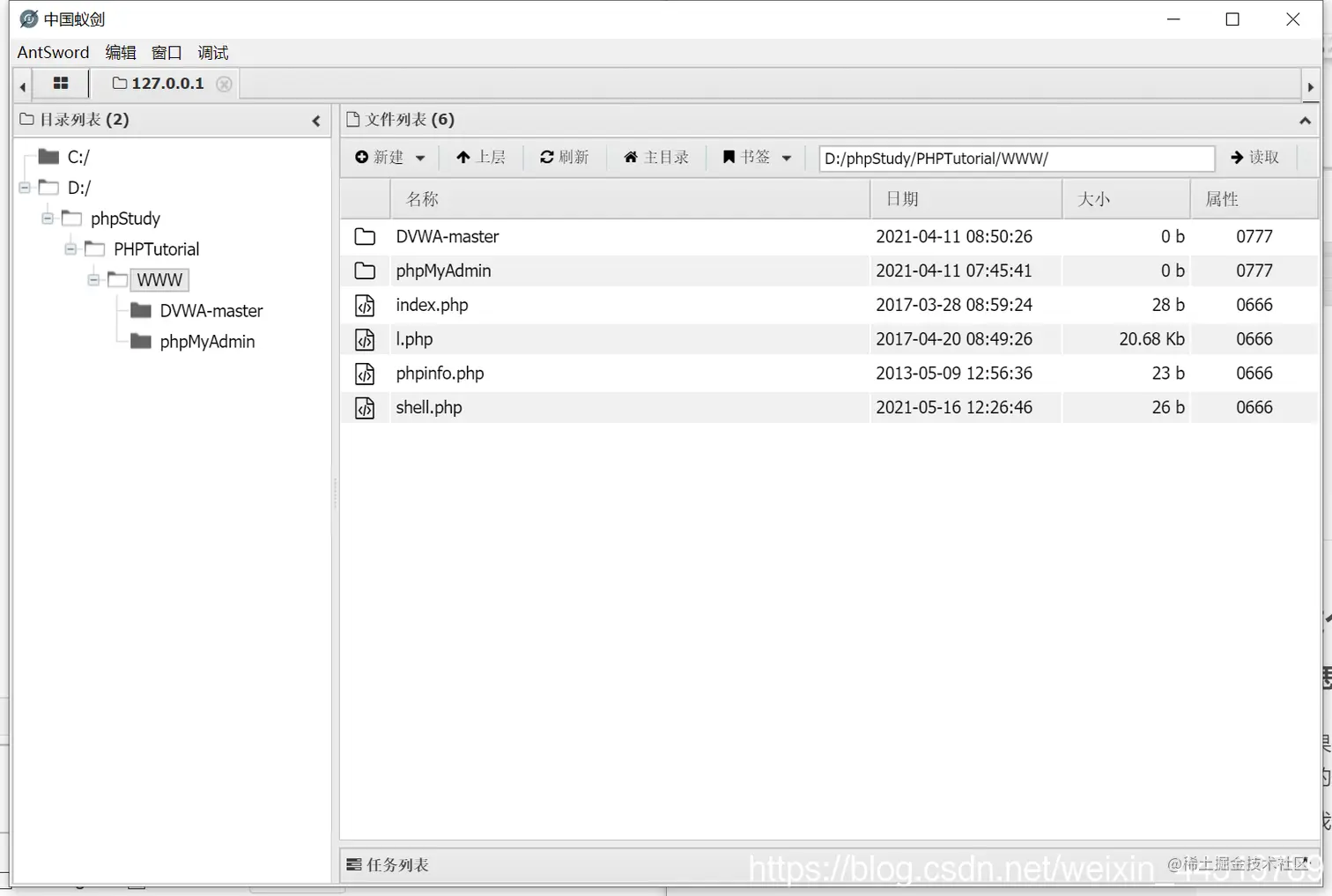
Task: Click 0777 attribute of DVWA-master row
Action: pyautogui.click(x=1254, y=237)
